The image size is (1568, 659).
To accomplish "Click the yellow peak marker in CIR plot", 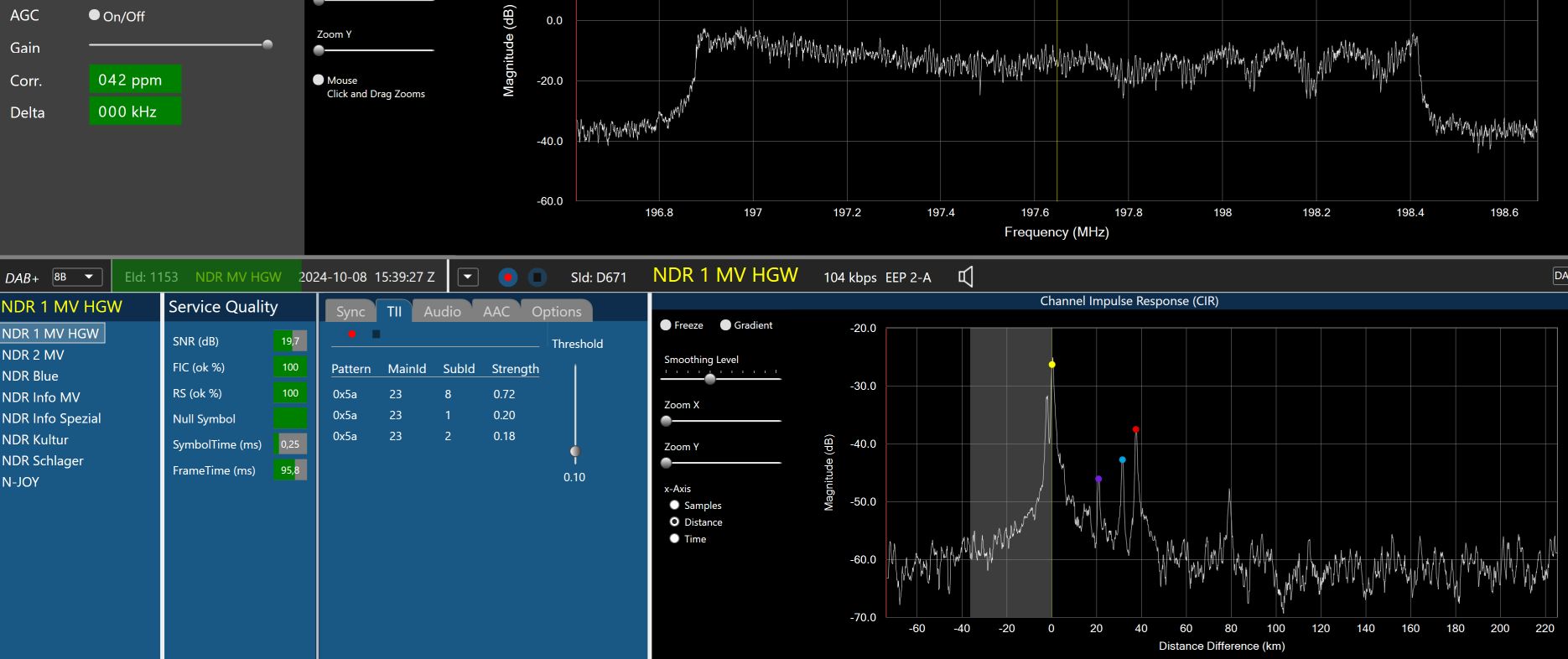I will (x=1051, y=365).
